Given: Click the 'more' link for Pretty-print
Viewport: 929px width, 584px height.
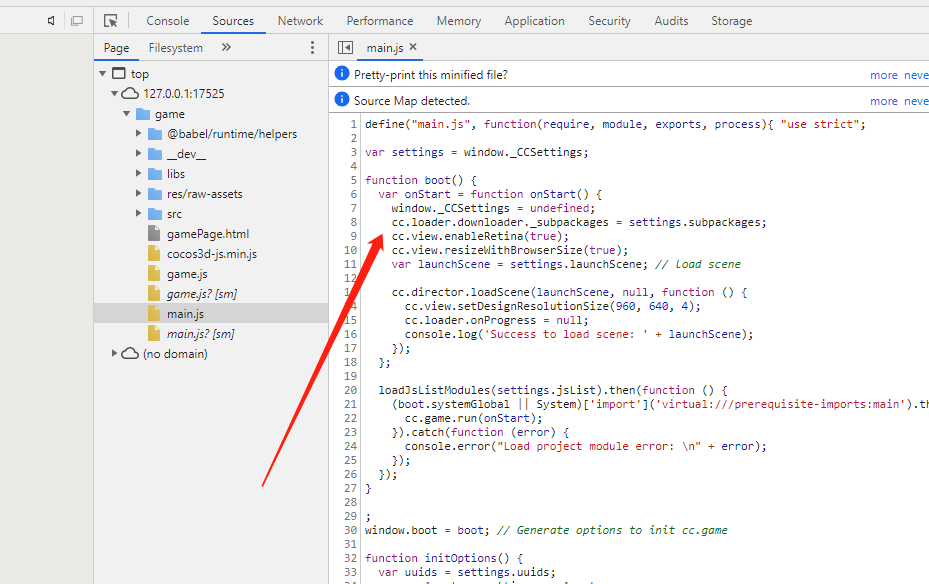Looking at the screenshot, I should [883, 75].
